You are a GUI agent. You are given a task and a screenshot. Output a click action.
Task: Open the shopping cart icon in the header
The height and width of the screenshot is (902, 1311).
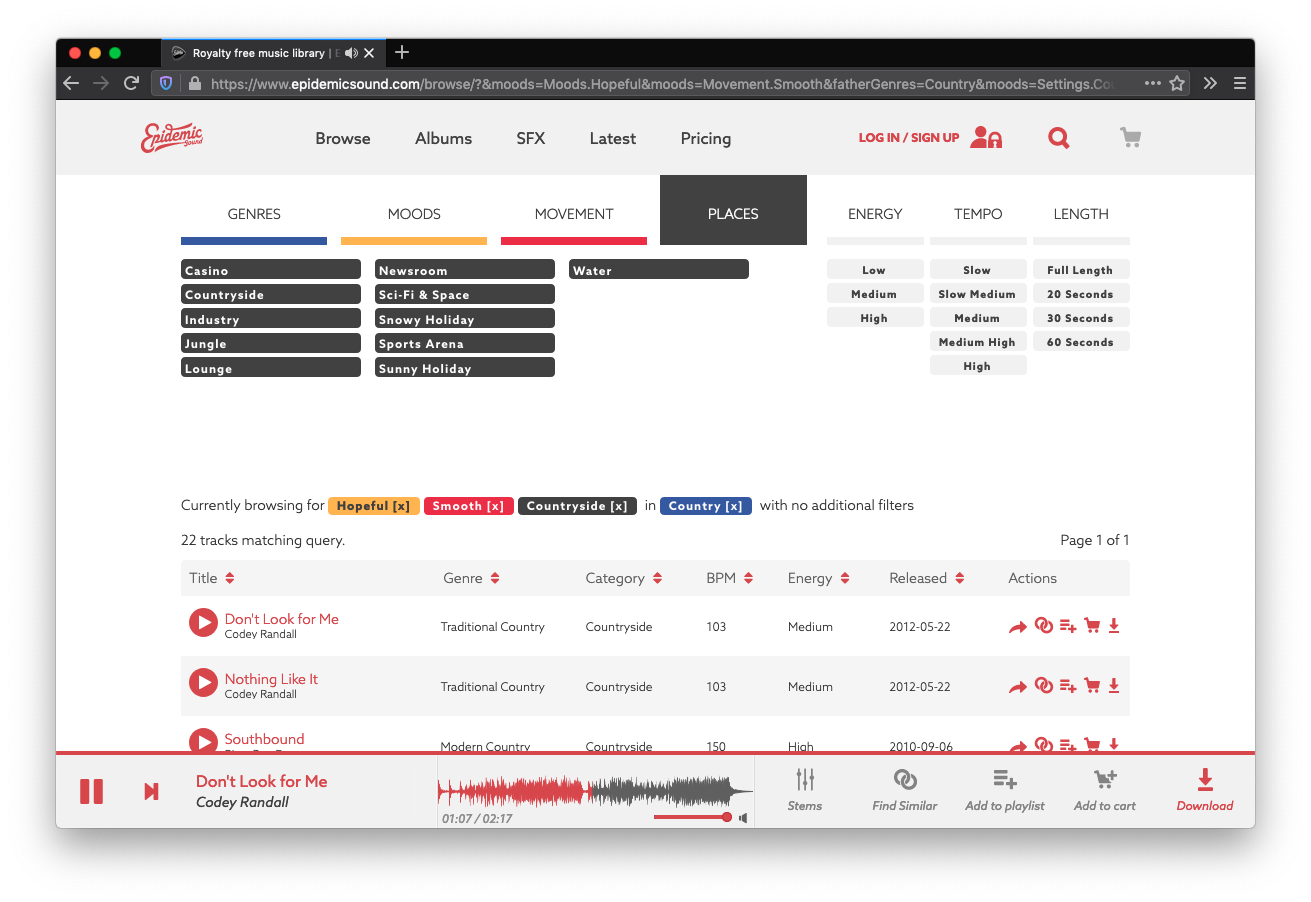1130,137
